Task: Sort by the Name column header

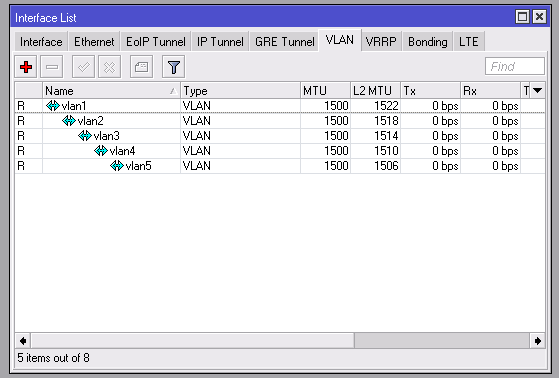Action: click(x=111, y=91)
